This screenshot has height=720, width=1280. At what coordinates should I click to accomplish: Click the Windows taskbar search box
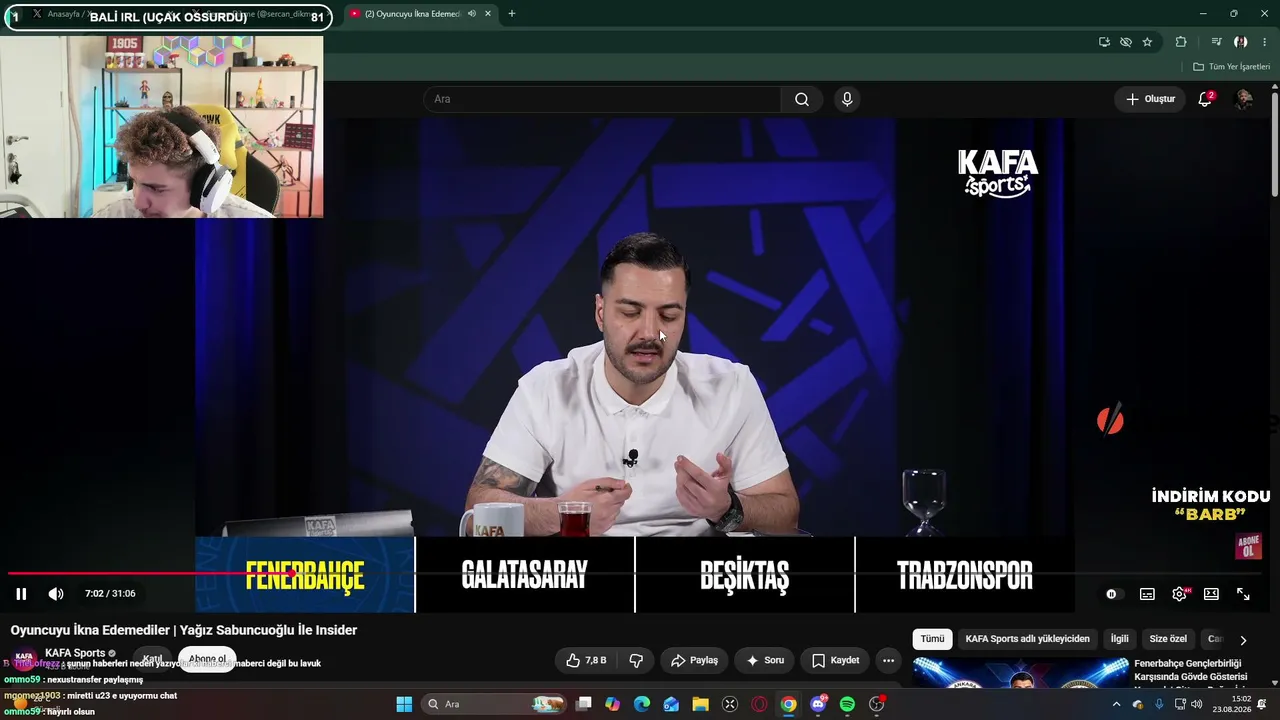[495, 704]
